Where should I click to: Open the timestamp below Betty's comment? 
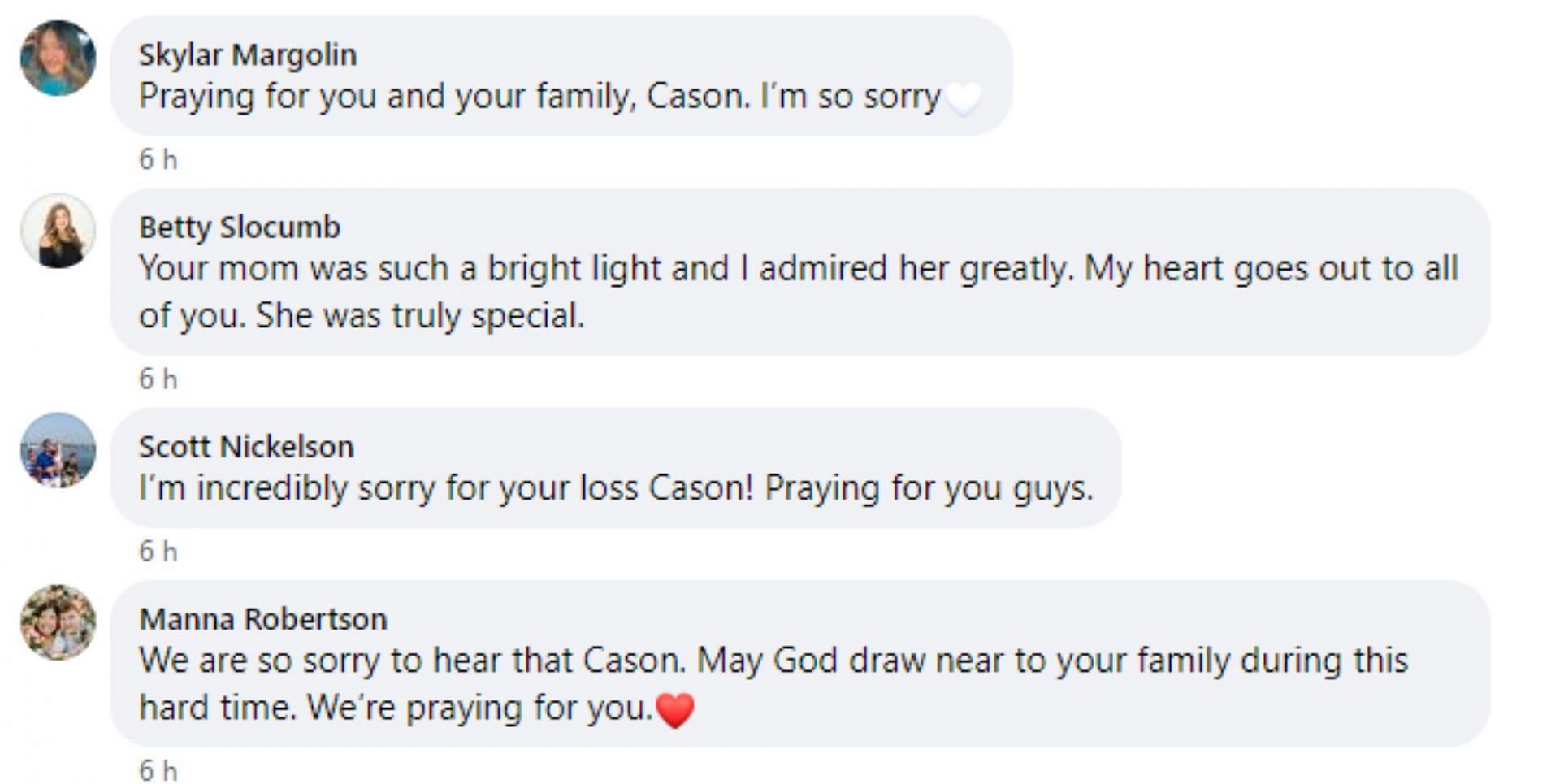click(x=158, y=379)
